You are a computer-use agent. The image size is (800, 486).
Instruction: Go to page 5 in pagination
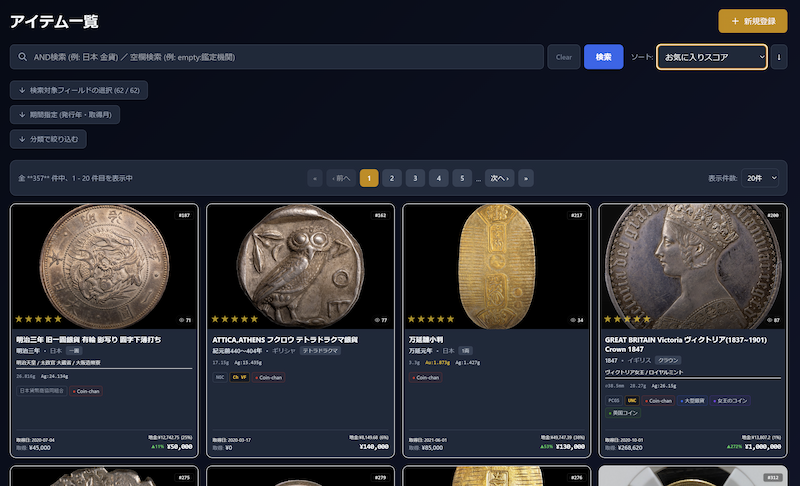pyautogui.click(x=461, y=178)
